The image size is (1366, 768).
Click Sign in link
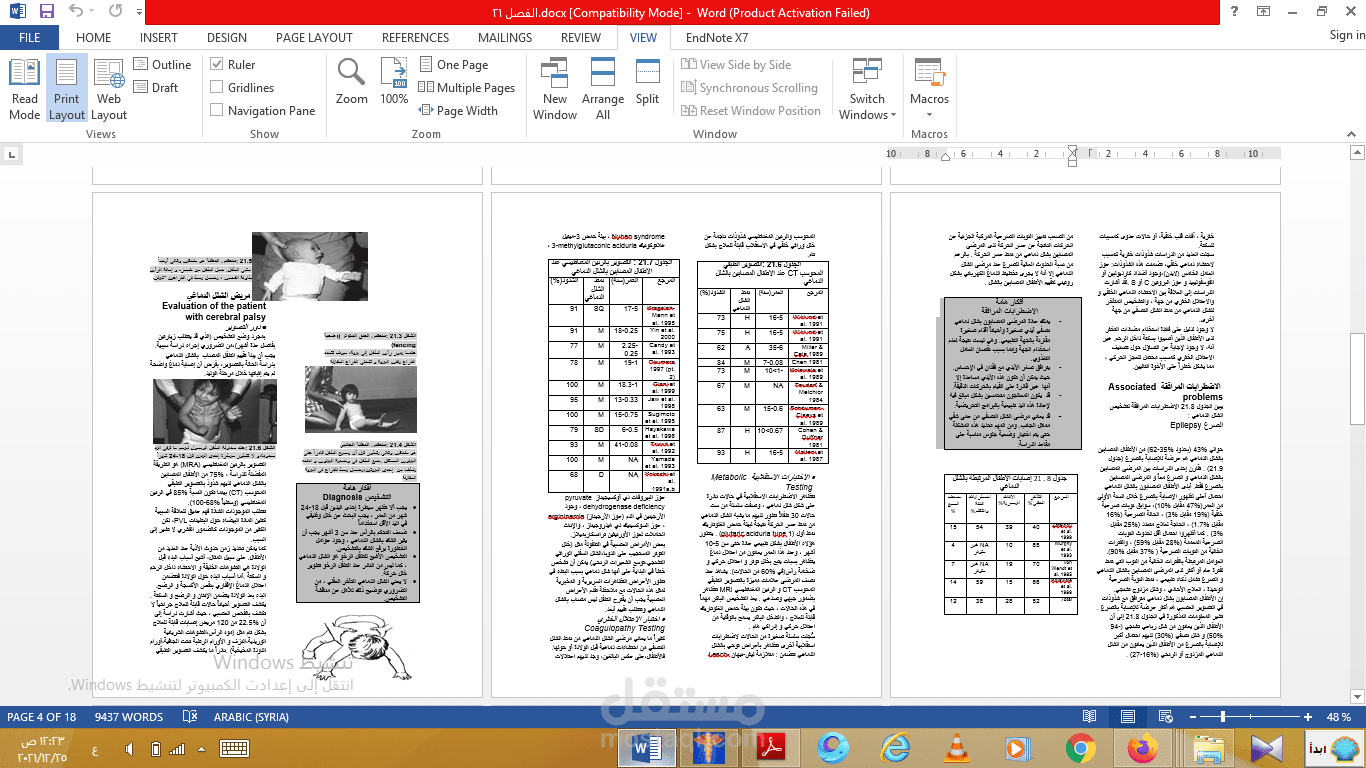click(1347, 35)
